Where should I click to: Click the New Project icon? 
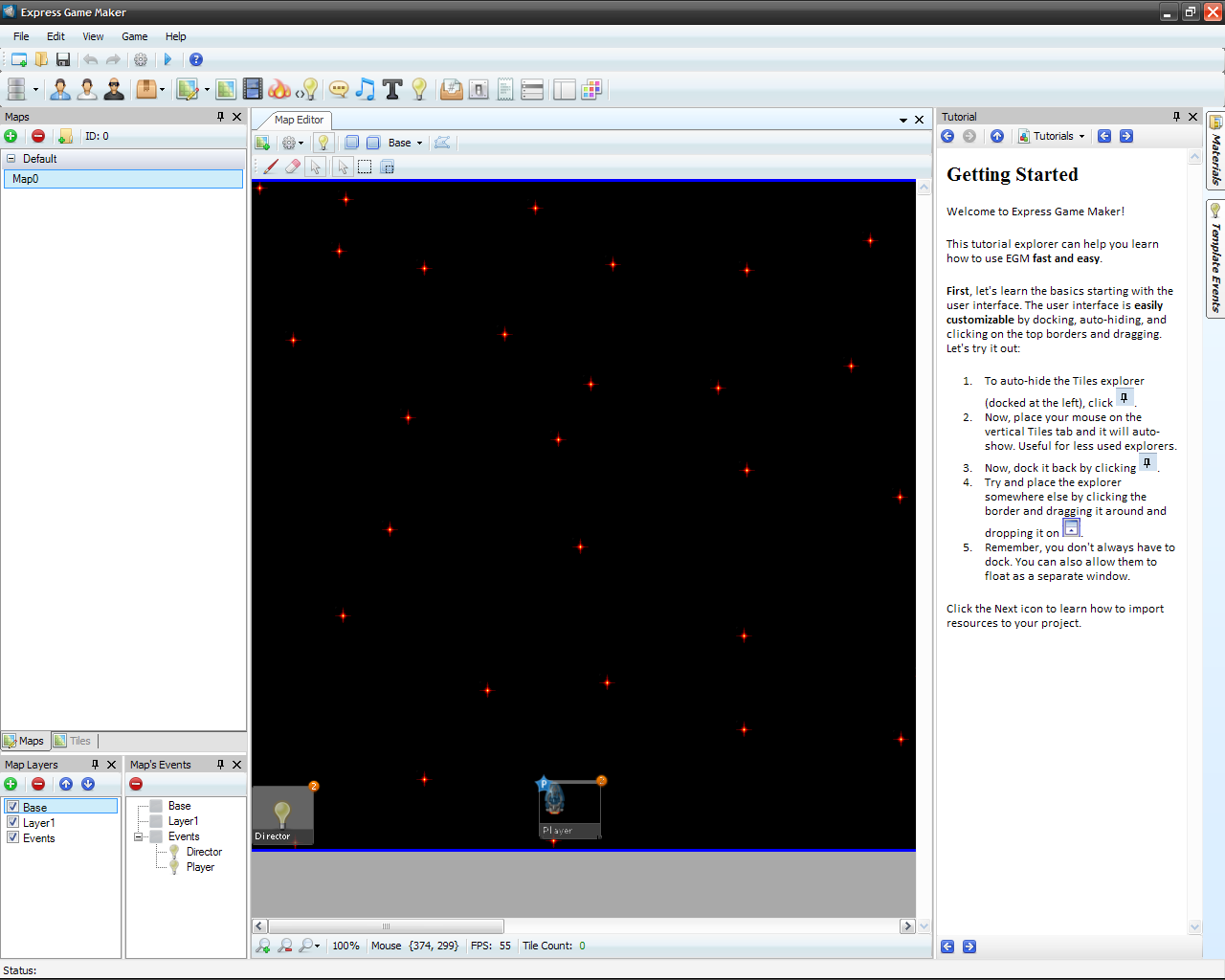pyautogui.click(x=18, y=59)
